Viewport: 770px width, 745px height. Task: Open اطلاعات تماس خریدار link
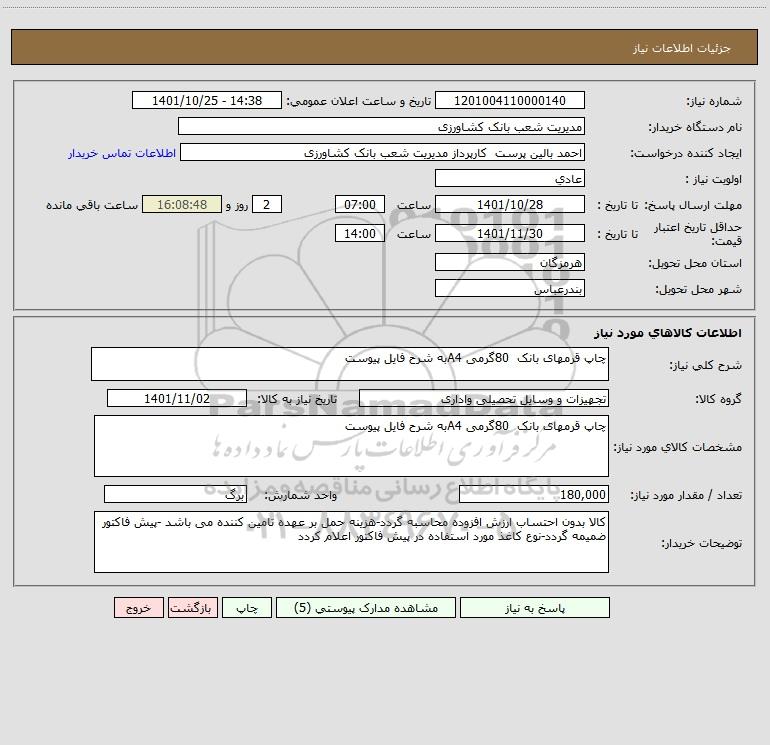122,153
